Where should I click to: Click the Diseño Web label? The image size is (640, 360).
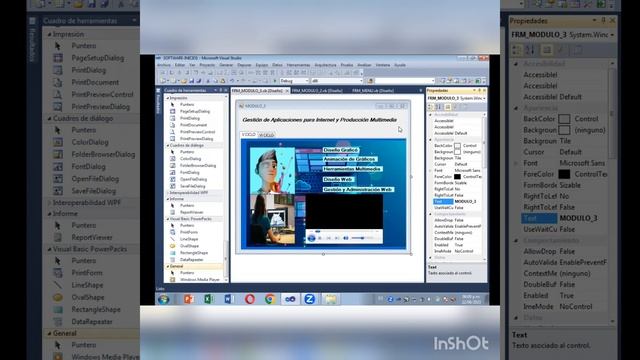pos(338,179)
